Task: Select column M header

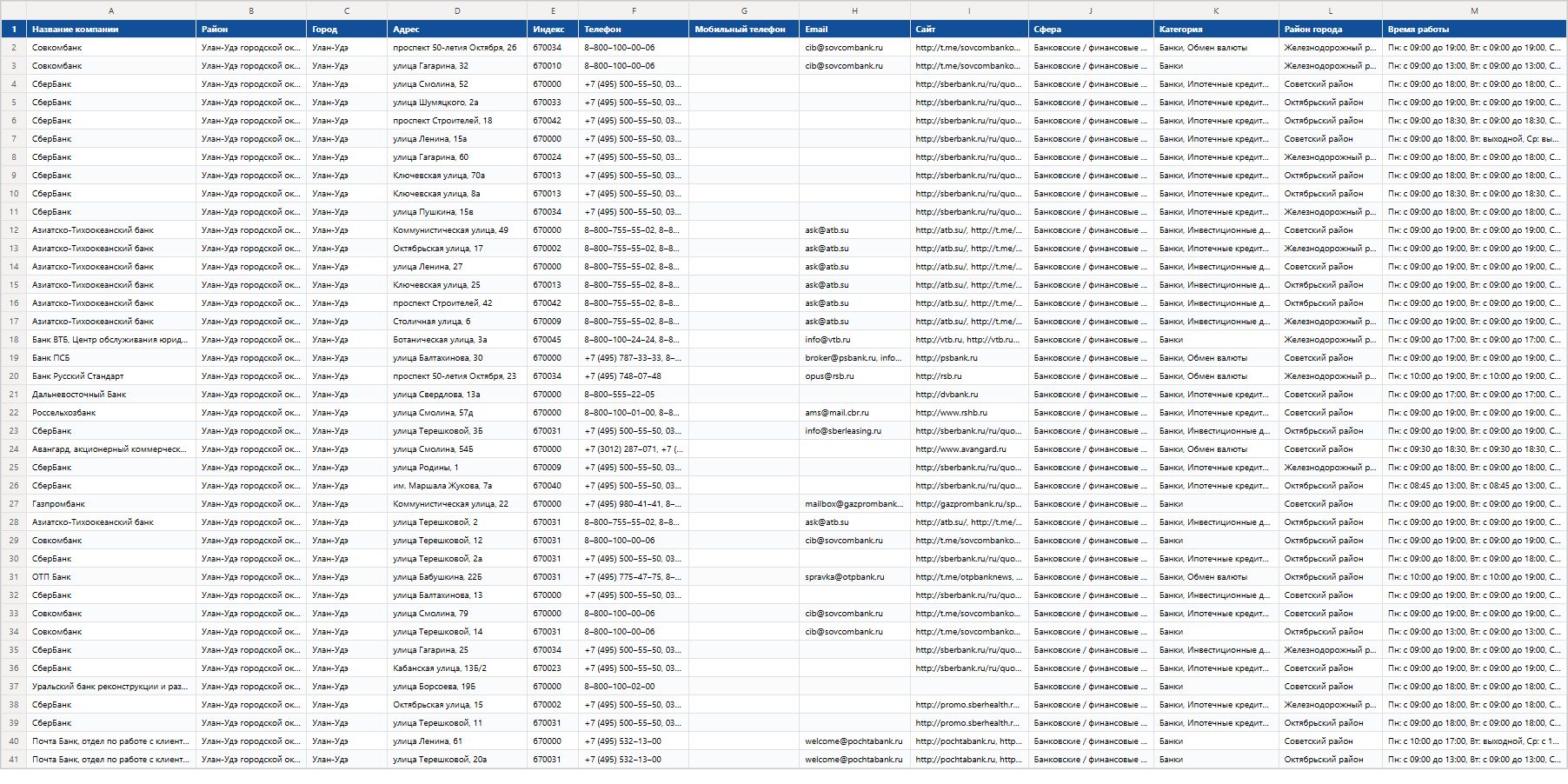Action: coord(1474,10)
